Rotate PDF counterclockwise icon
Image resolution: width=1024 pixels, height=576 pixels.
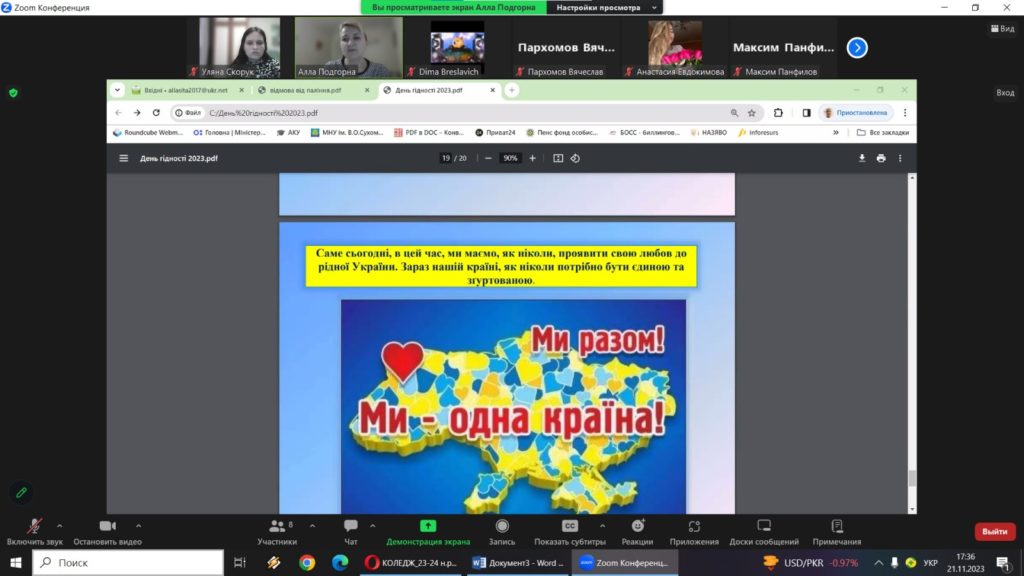(x=575, y=158)
